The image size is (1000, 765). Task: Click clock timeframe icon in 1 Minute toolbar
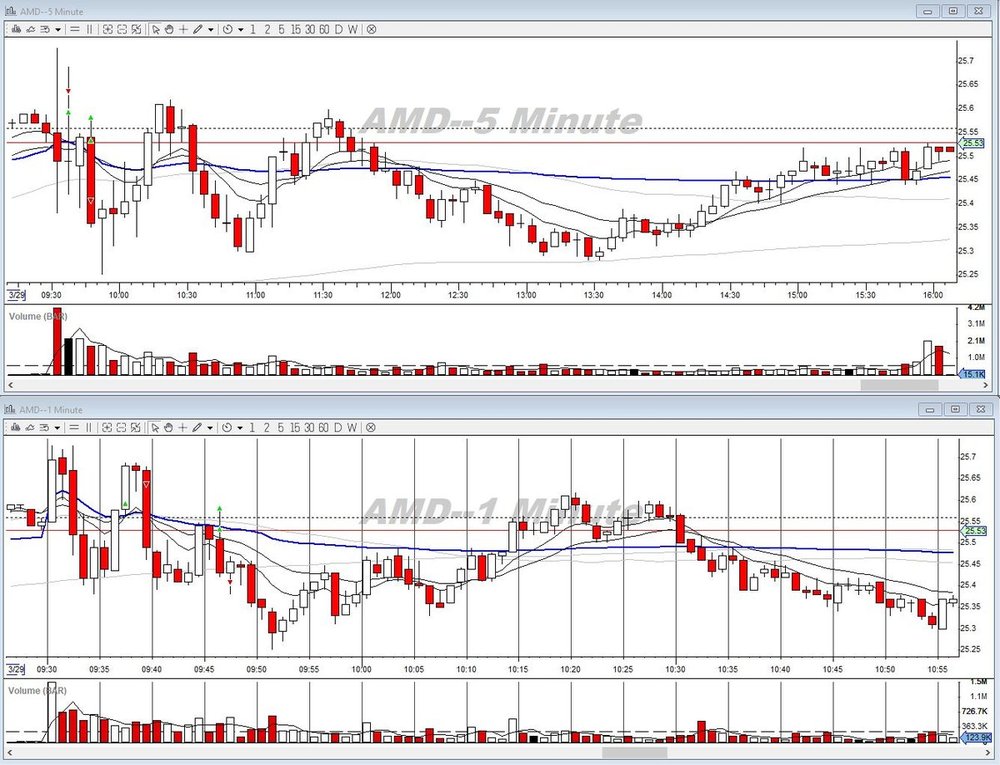pos(227,427)
